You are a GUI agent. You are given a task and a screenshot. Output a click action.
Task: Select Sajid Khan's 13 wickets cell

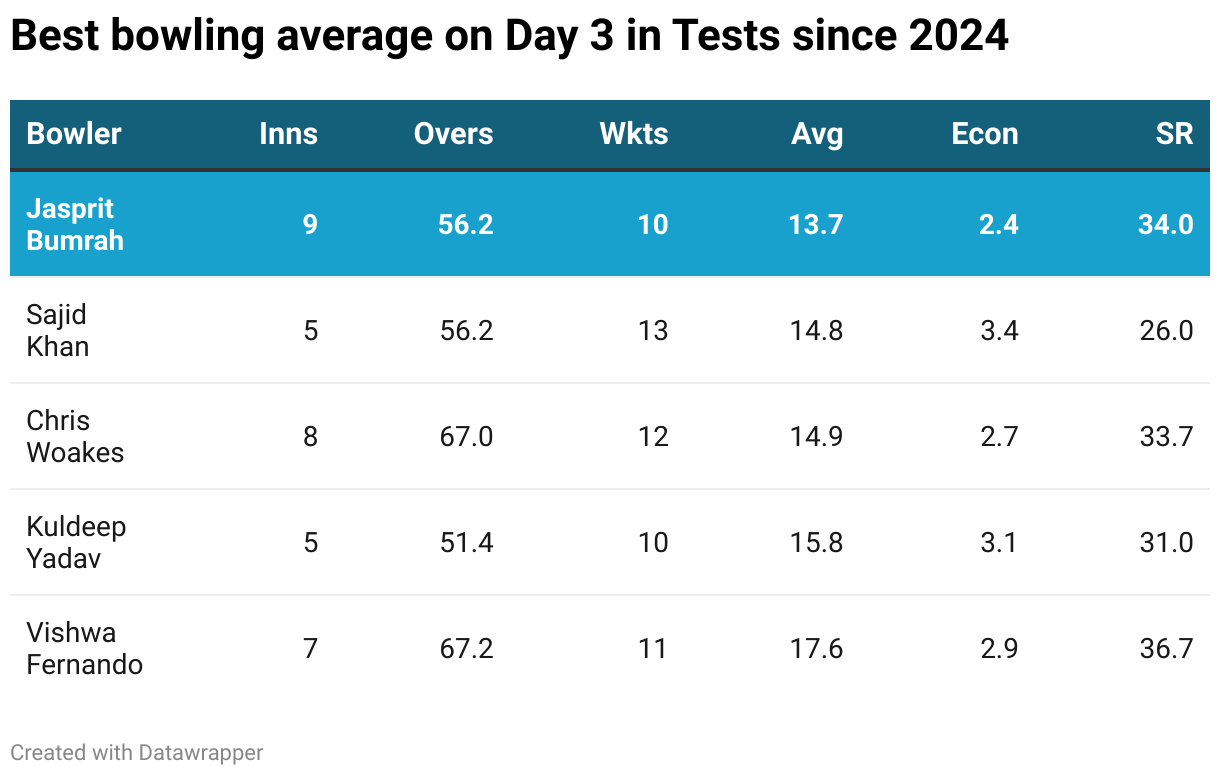coord(652,330)
